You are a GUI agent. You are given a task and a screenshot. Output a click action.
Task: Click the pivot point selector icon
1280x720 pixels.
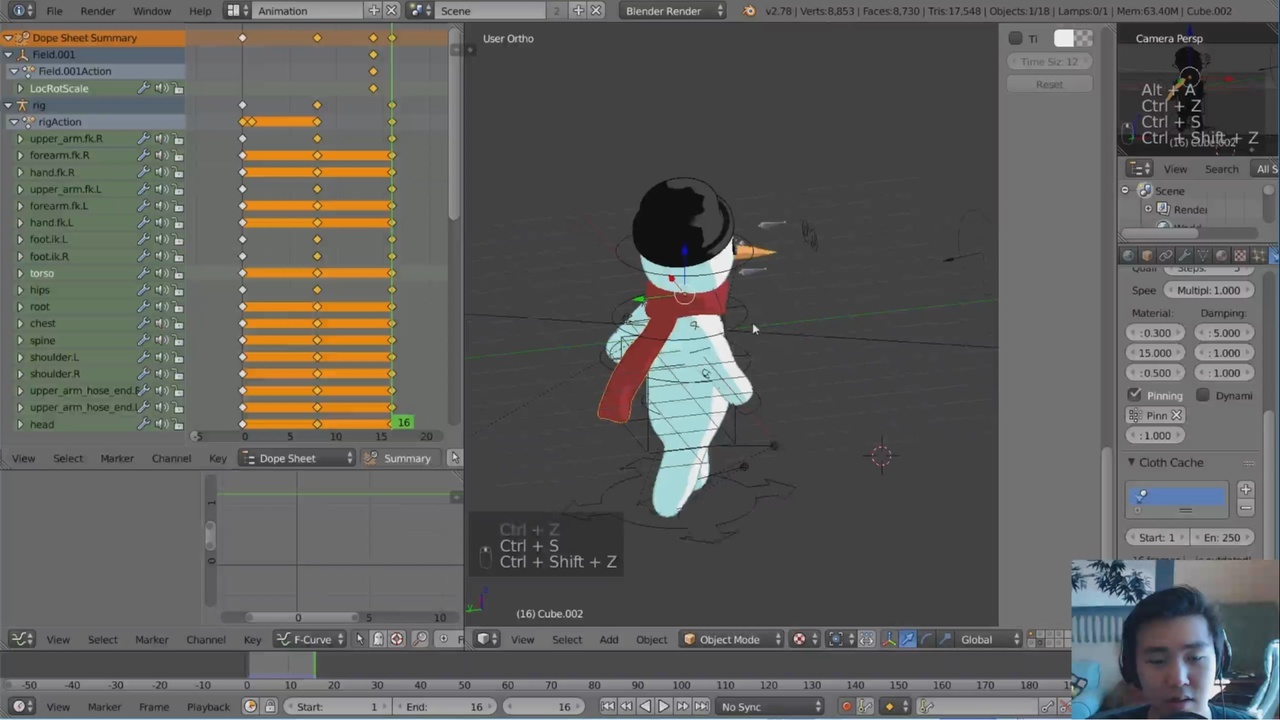tap(836, 640)
